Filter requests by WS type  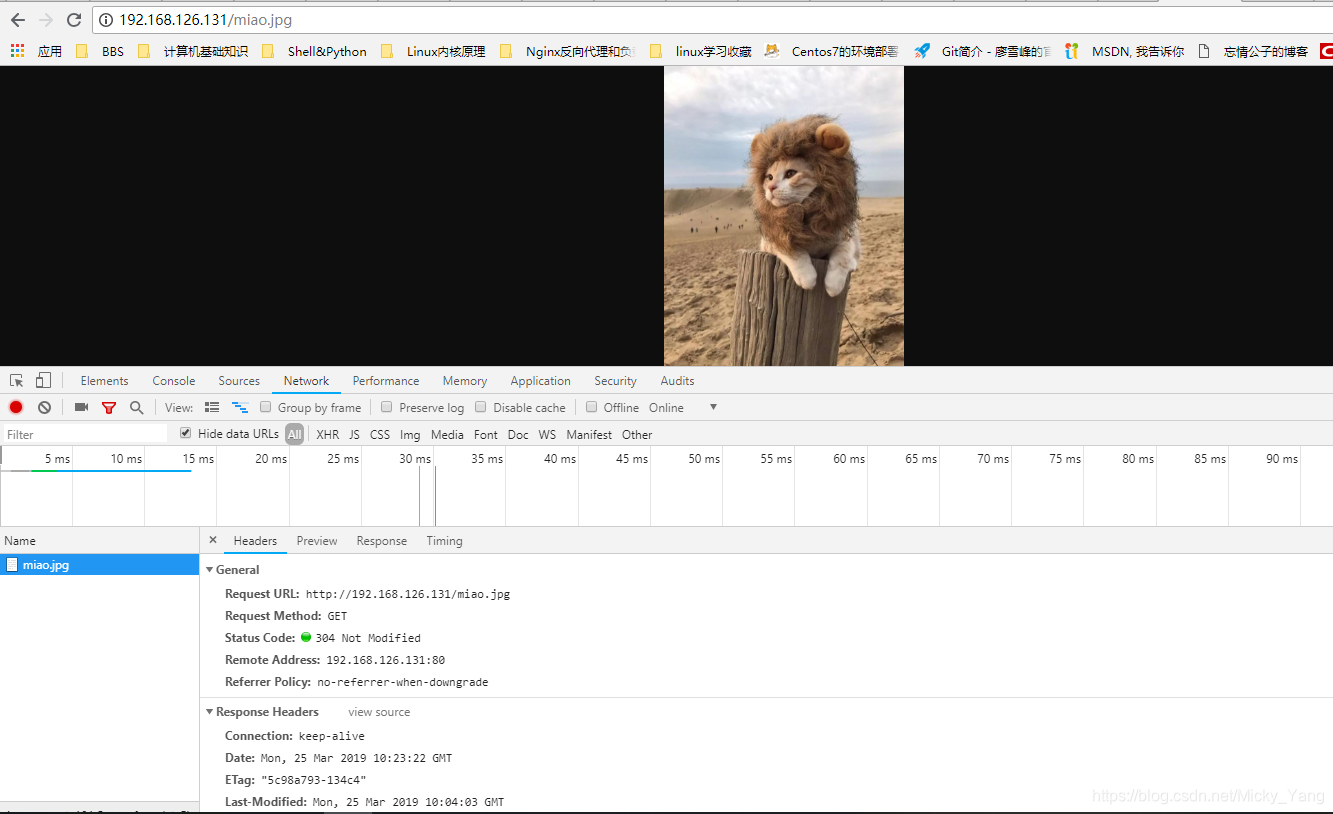(x=547, y=434)
